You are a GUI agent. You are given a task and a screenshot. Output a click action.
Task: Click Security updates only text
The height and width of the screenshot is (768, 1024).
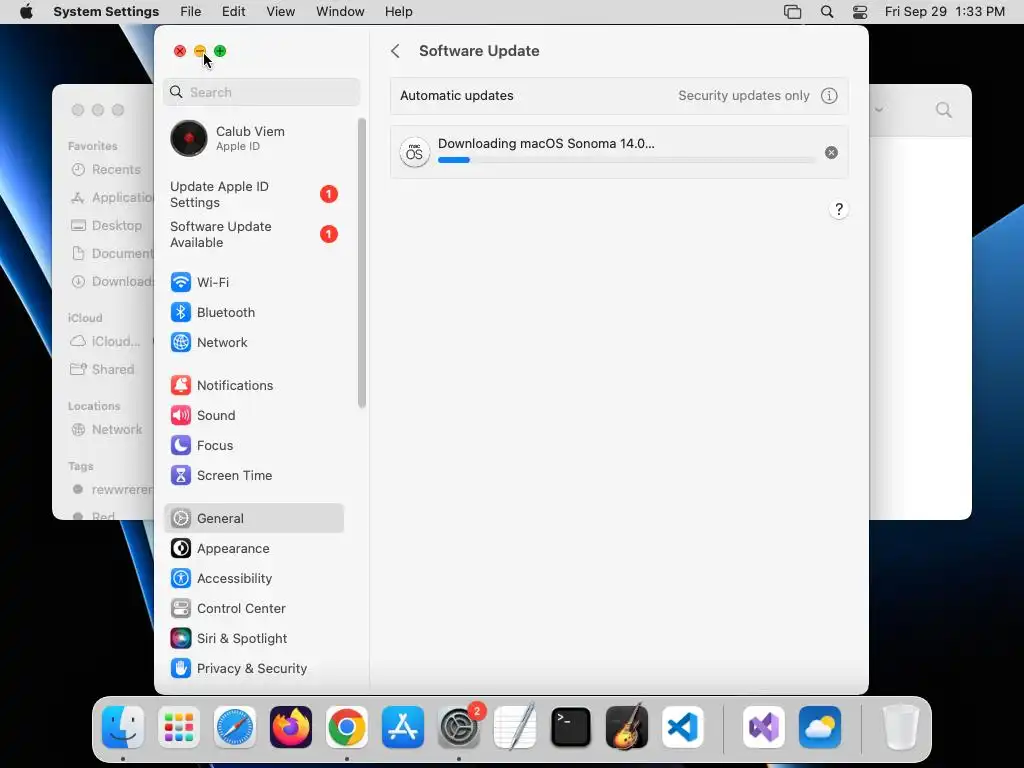tap(744, 95)
